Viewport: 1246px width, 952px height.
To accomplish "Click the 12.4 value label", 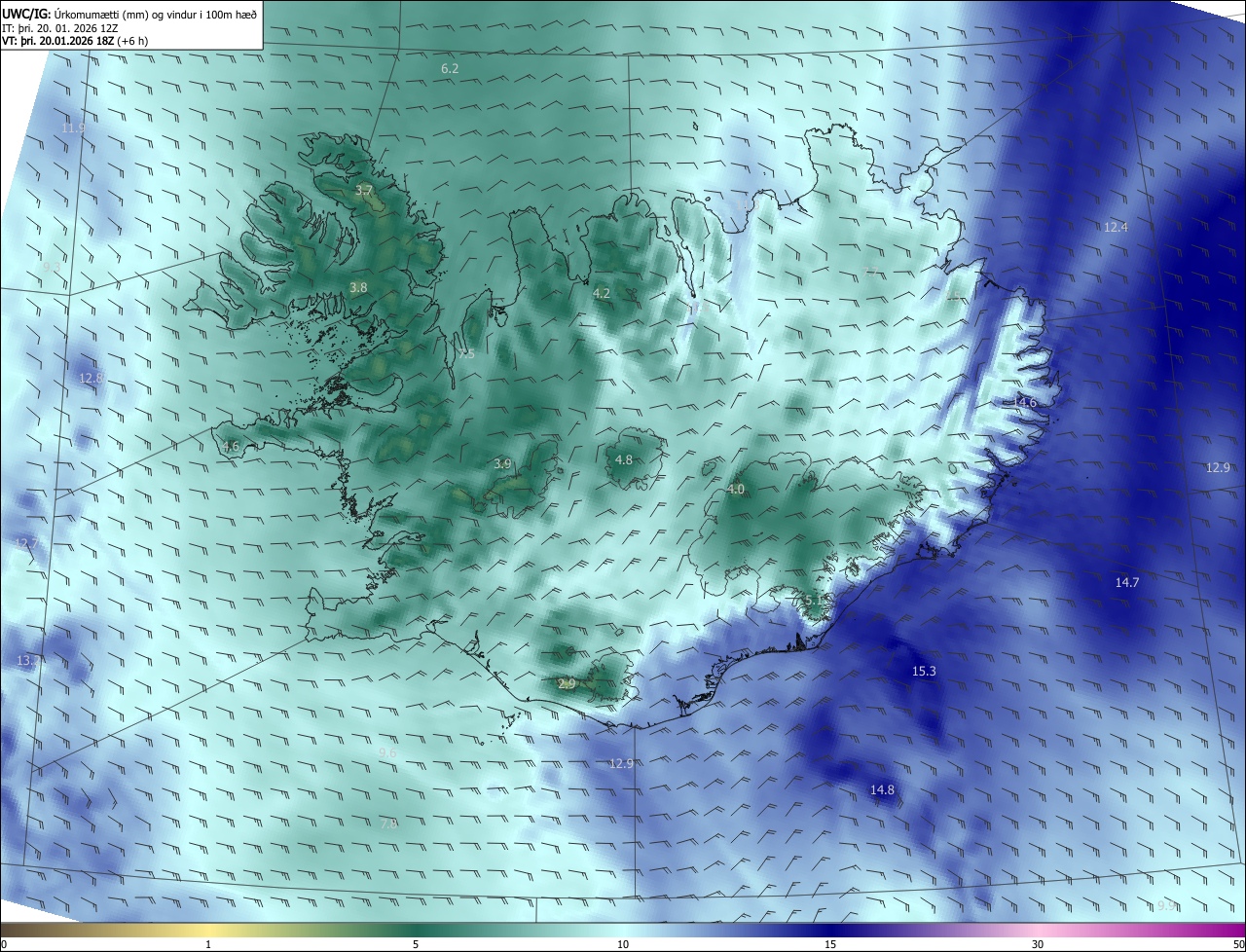I will (x=1116, y=227).
